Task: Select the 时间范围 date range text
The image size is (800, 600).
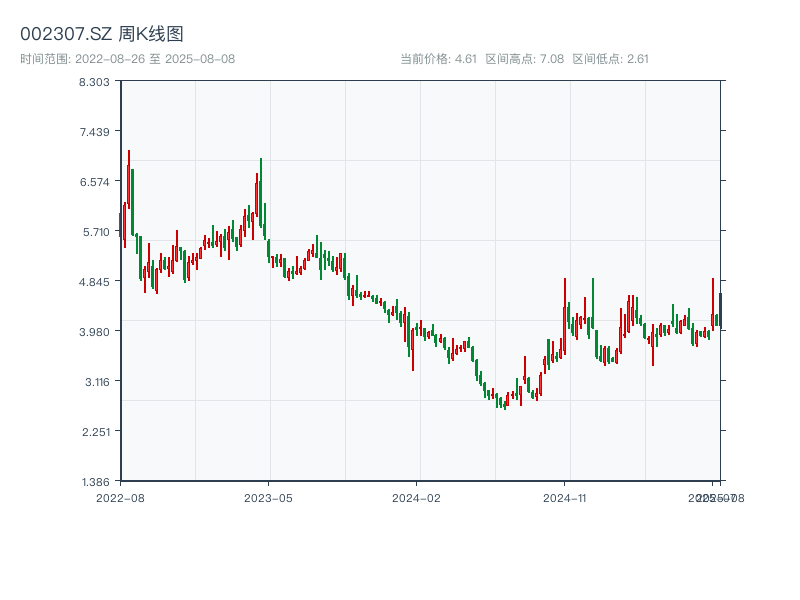Action: click(128, 59)
